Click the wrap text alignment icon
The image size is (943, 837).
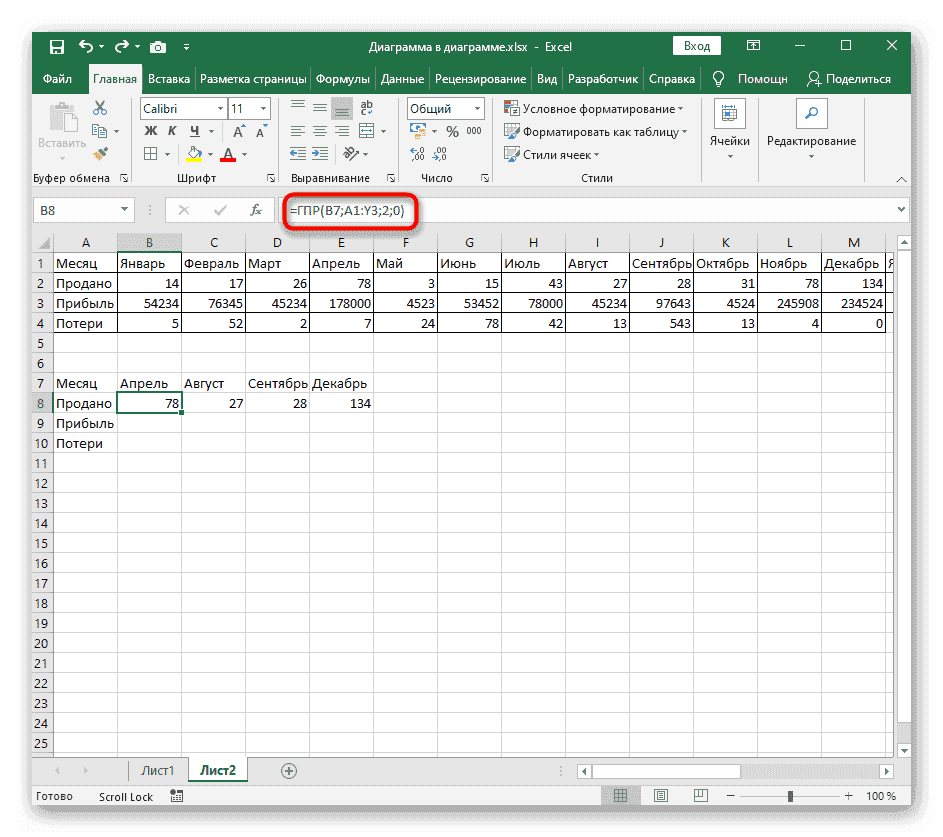click(x=365, y=107)
